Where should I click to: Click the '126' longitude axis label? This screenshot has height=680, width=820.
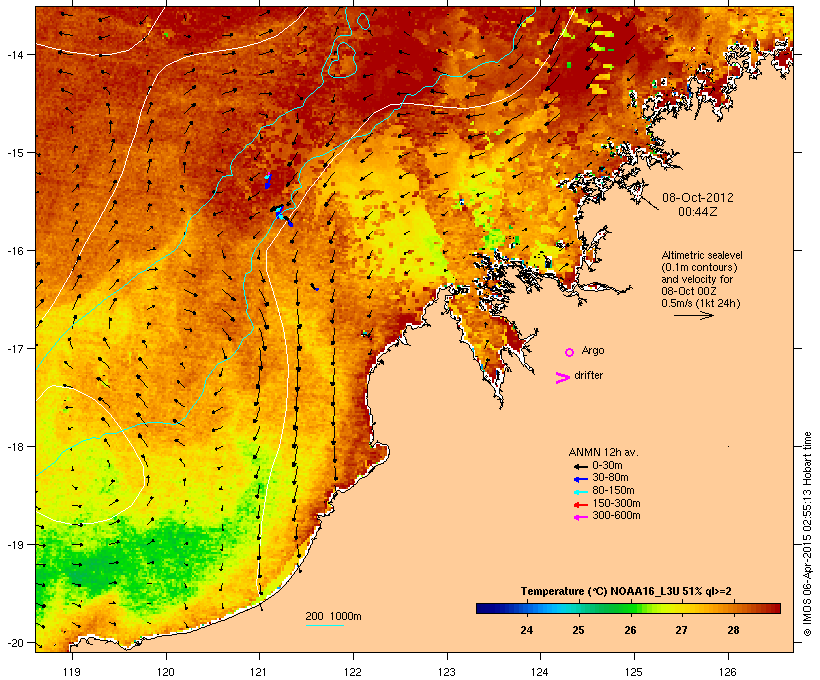pyautogui.click(x=728, y=671)
